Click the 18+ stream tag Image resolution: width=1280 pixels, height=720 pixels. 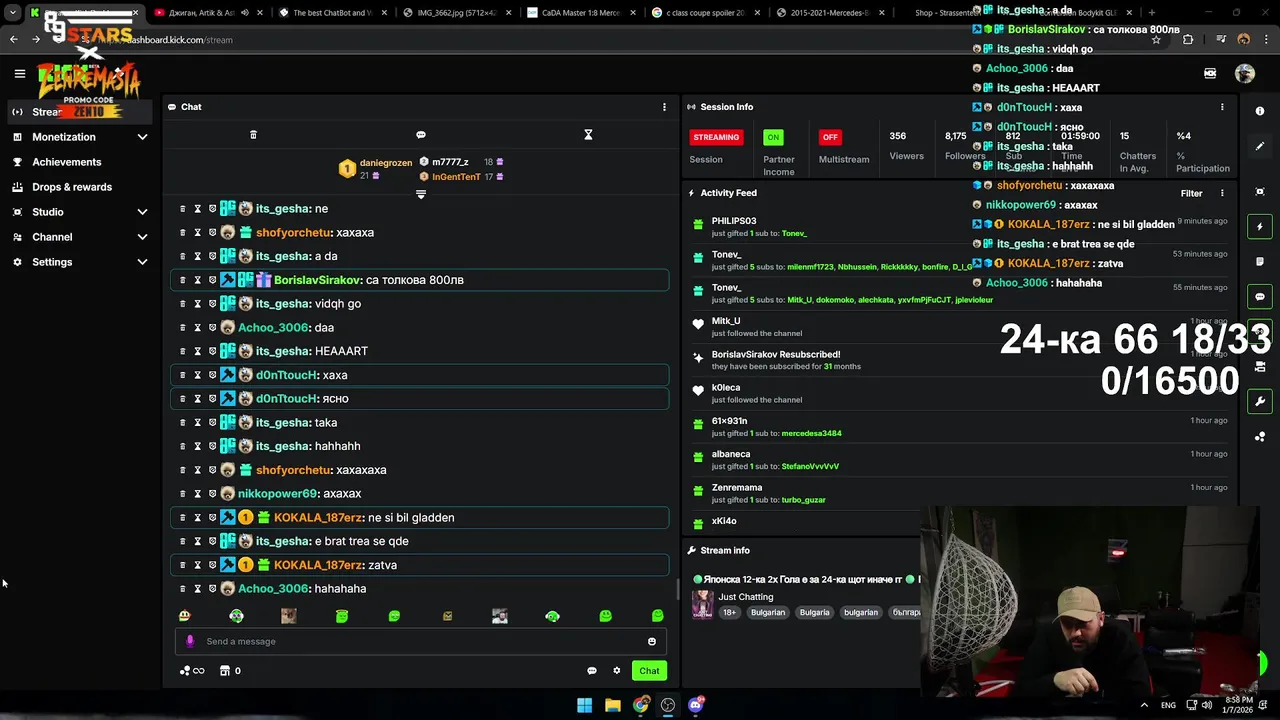(729, 612)
